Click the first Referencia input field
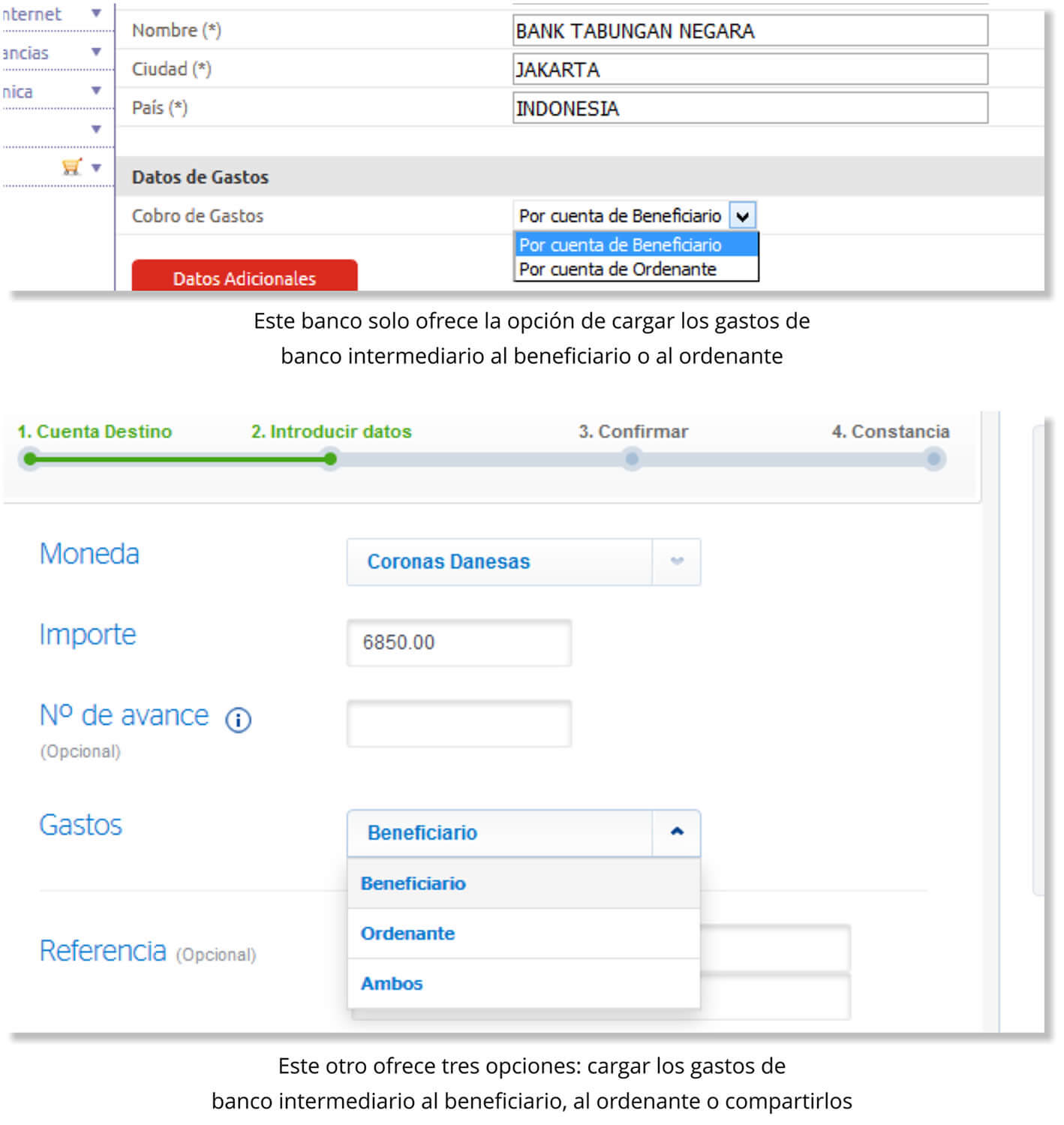 point(775,948)
